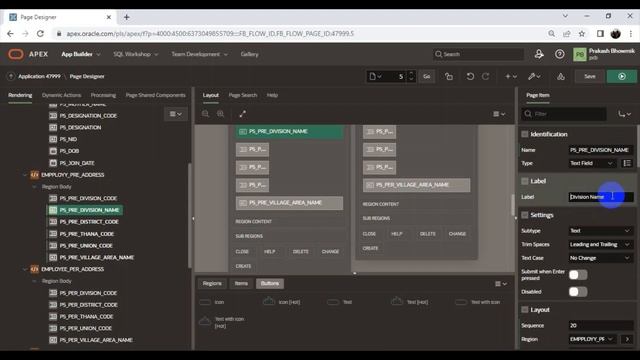Image resolution: width=640 pixels, height=360 pixels.
Task: Zoom in on the layout pane
Action: click(221, 114)
